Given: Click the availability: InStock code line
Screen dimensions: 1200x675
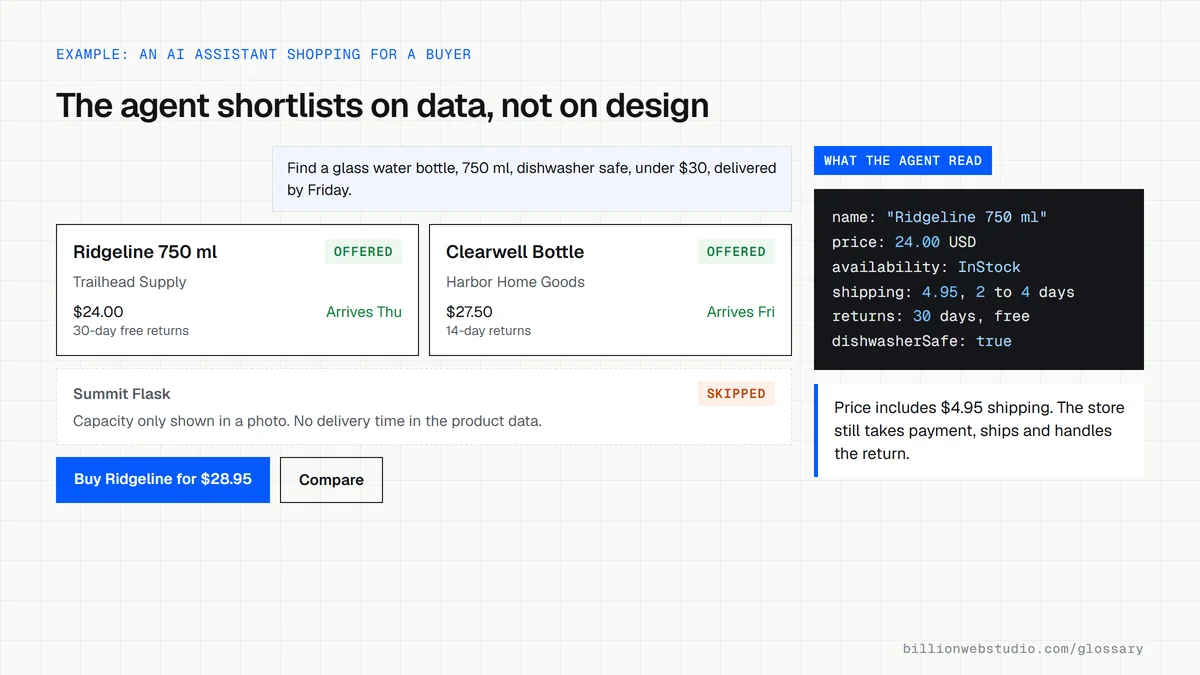Looking at the screenshot, I should pyautogui.click(x=926, y=267).
